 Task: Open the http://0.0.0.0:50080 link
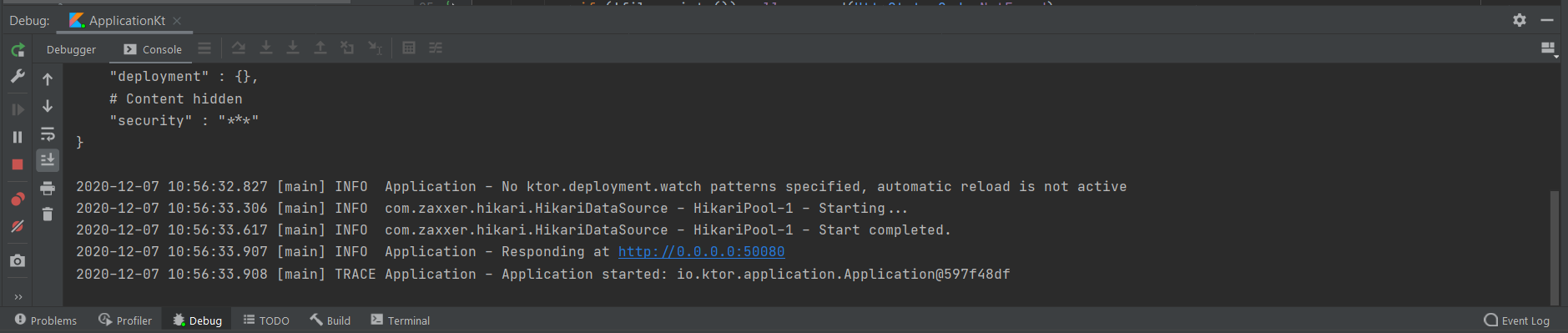point(701,252)
